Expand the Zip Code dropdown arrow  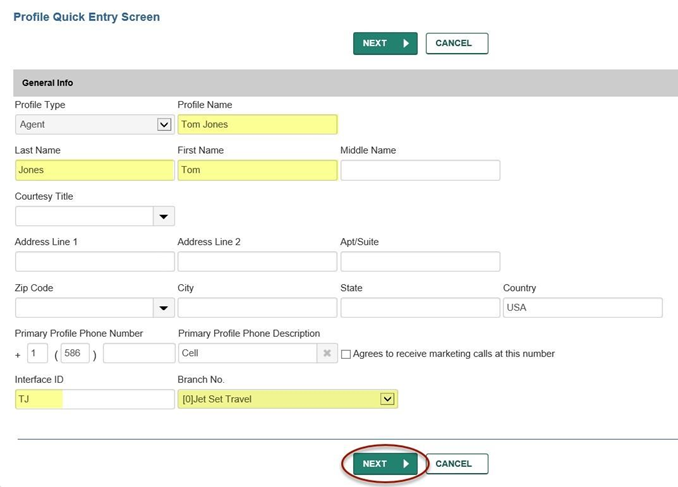point(163,308)
